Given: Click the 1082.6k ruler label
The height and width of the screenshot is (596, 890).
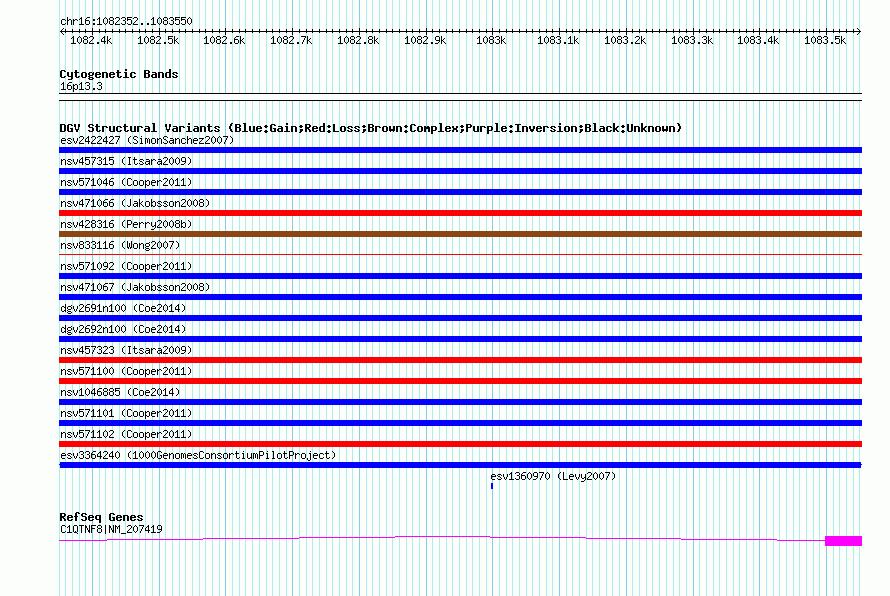Looking at the screenshot, I should (x=224, y=40).
